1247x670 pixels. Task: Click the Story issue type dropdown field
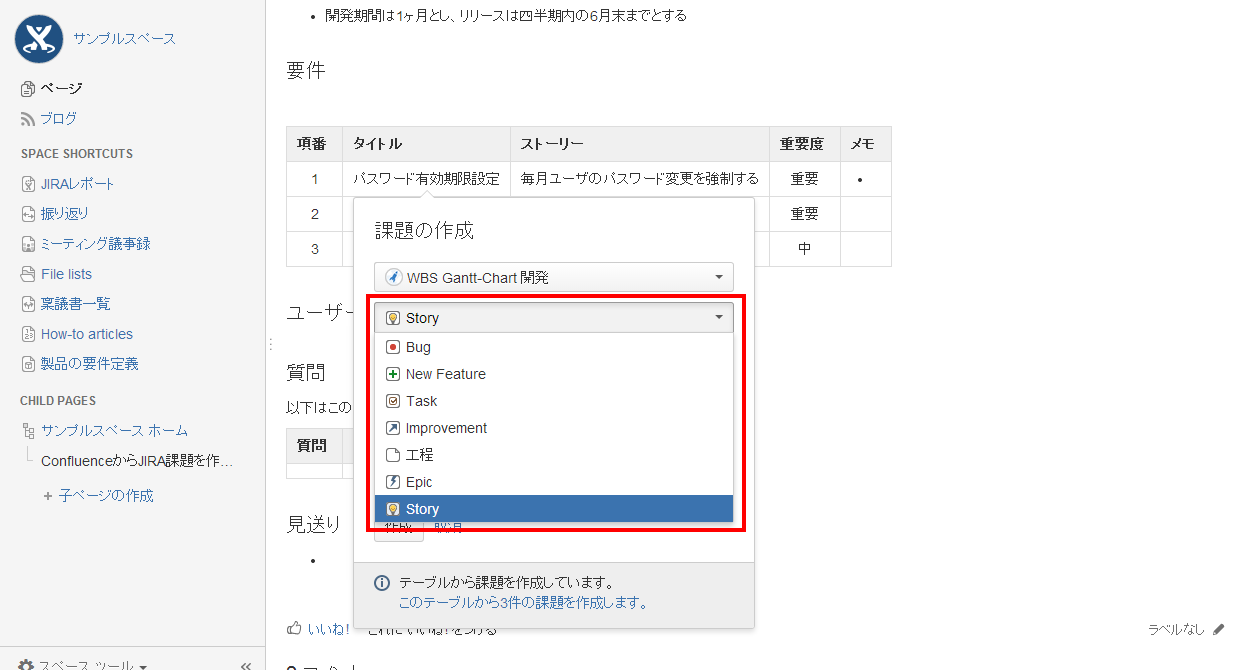554,318
